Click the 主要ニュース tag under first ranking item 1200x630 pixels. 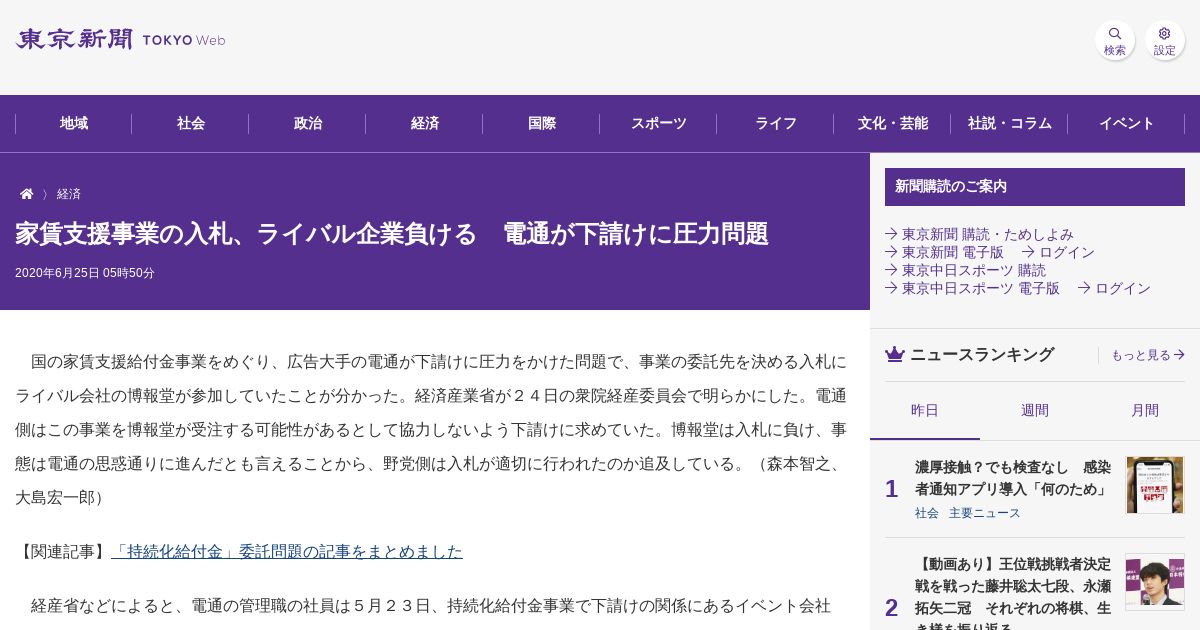pyautogui.click(x=985, y=513)
